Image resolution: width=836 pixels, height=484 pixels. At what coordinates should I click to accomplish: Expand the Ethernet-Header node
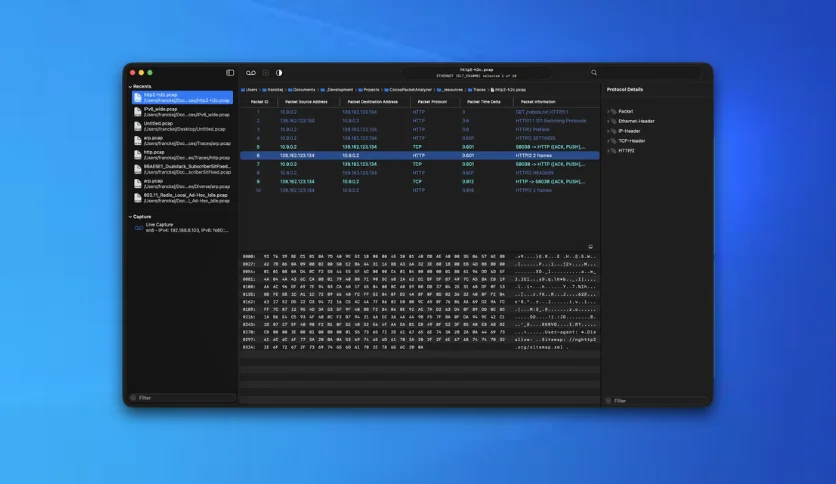coord(608,122)
